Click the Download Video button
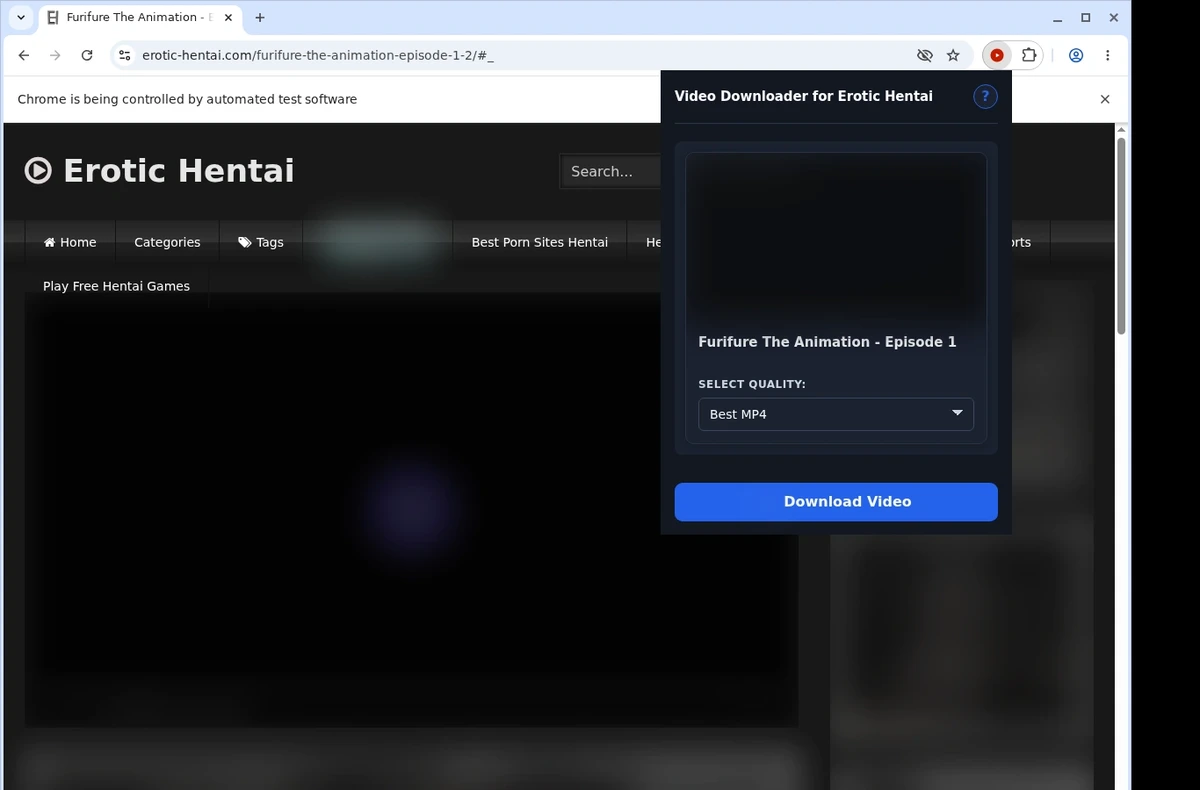1200x790 pixels. tap(836, 502)
